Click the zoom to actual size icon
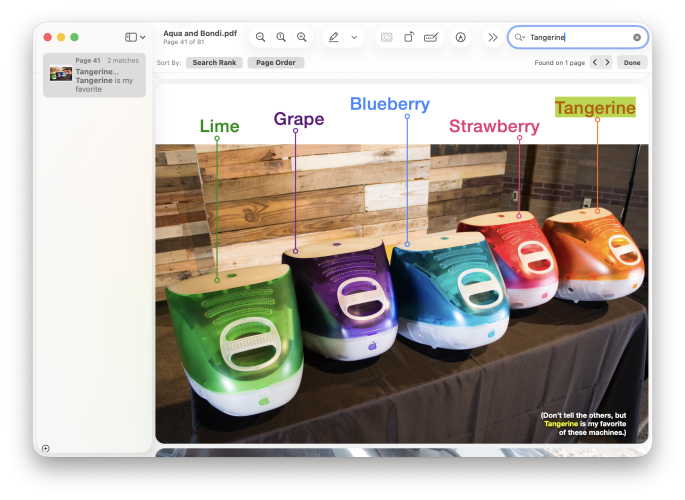 pos(281,37)
